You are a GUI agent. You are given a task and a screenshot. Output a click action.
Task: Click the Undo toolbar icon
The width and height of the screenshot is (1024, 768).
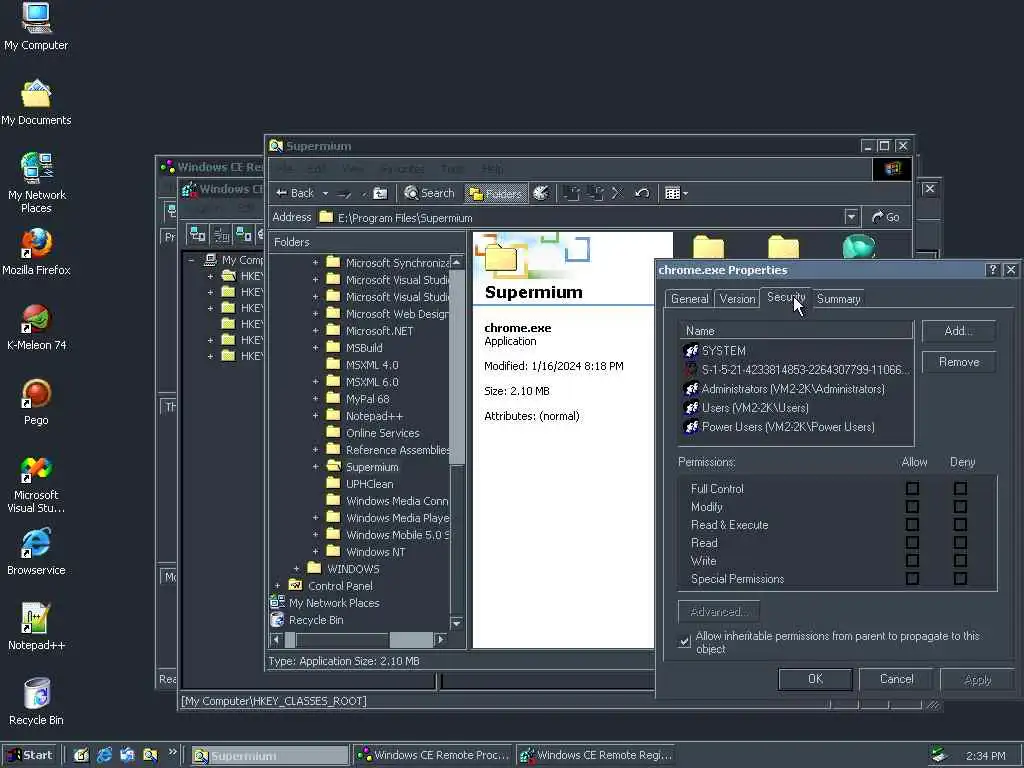pos(642,193)
